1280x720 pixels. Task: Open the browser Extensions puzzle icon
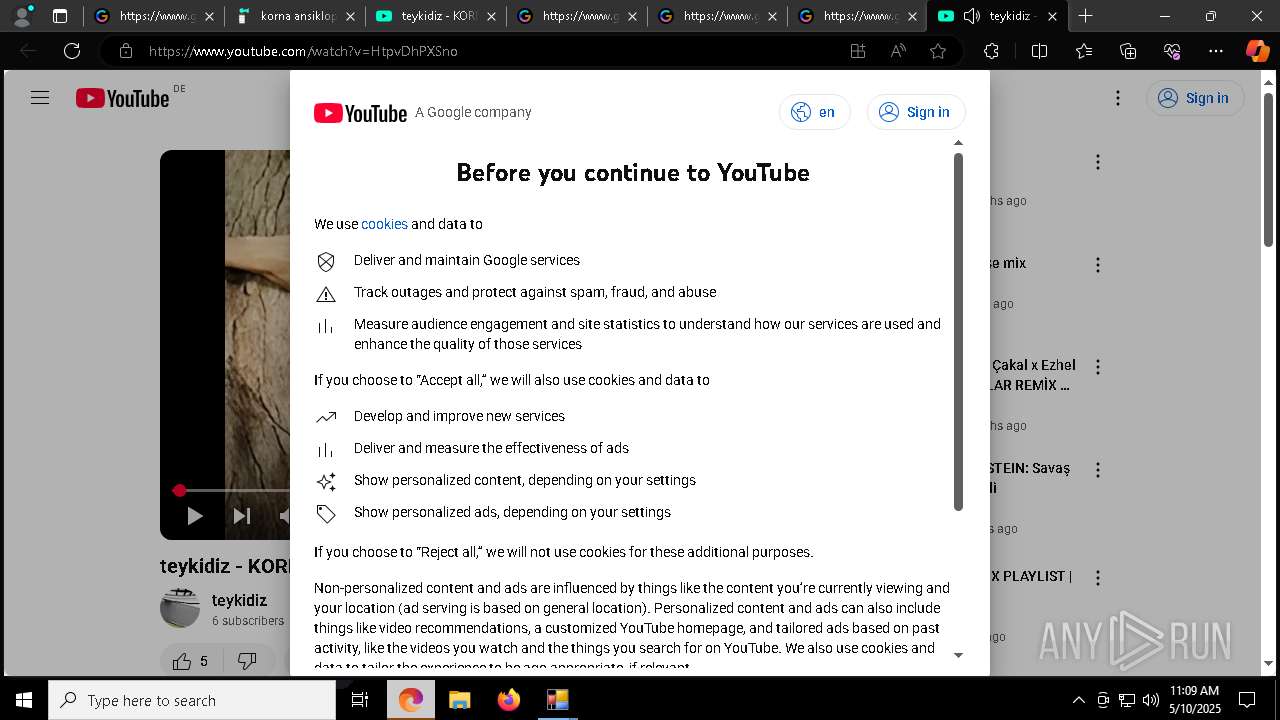[992, 51]
